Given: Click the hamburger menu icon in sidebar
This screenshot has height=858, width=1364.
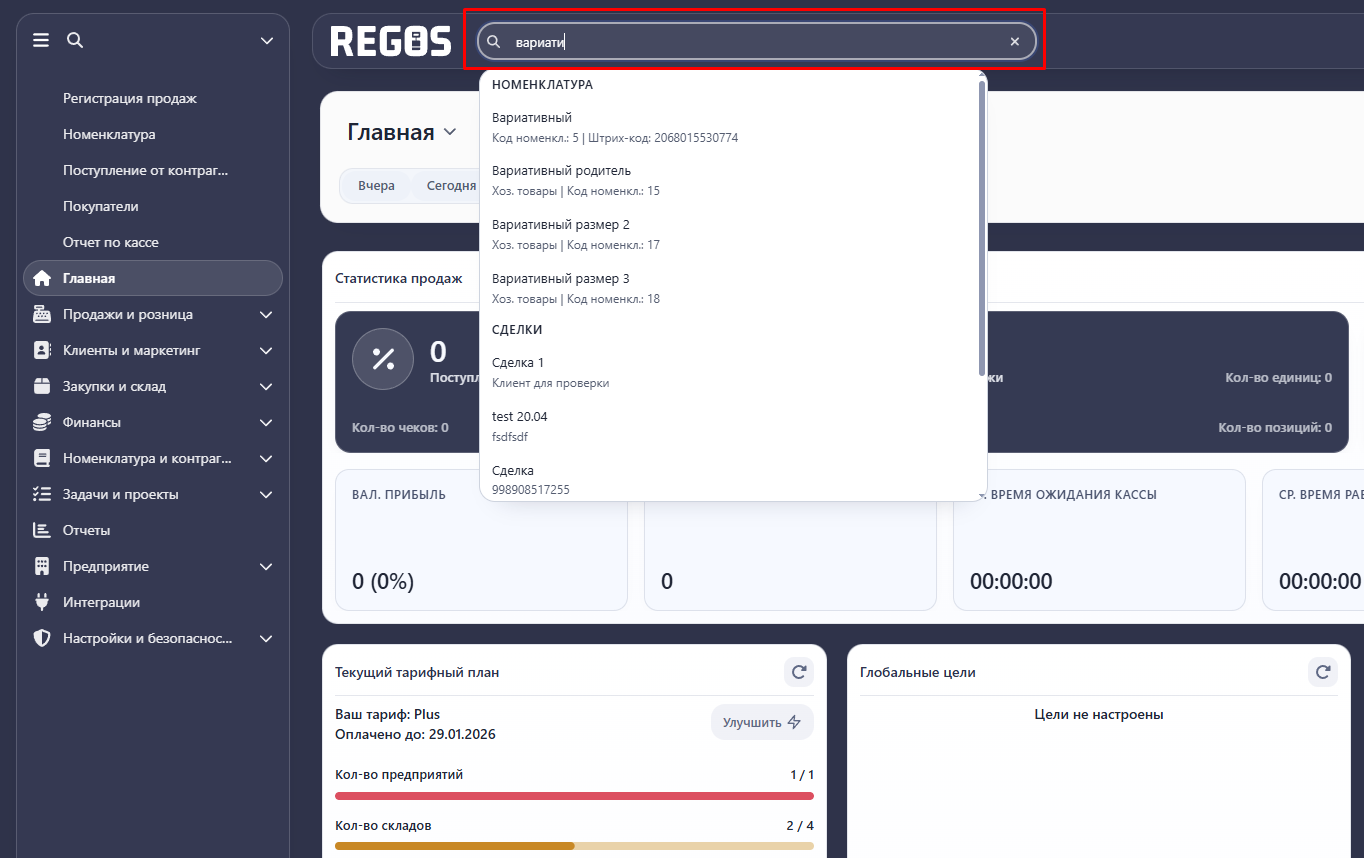Looking at the screenshot, I should [41, 41].
